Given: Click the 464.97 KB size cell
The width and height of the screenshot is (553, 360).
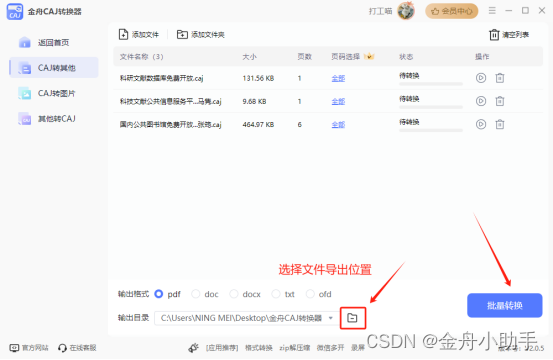Looking at the screenshot, I should coord(258,124).
